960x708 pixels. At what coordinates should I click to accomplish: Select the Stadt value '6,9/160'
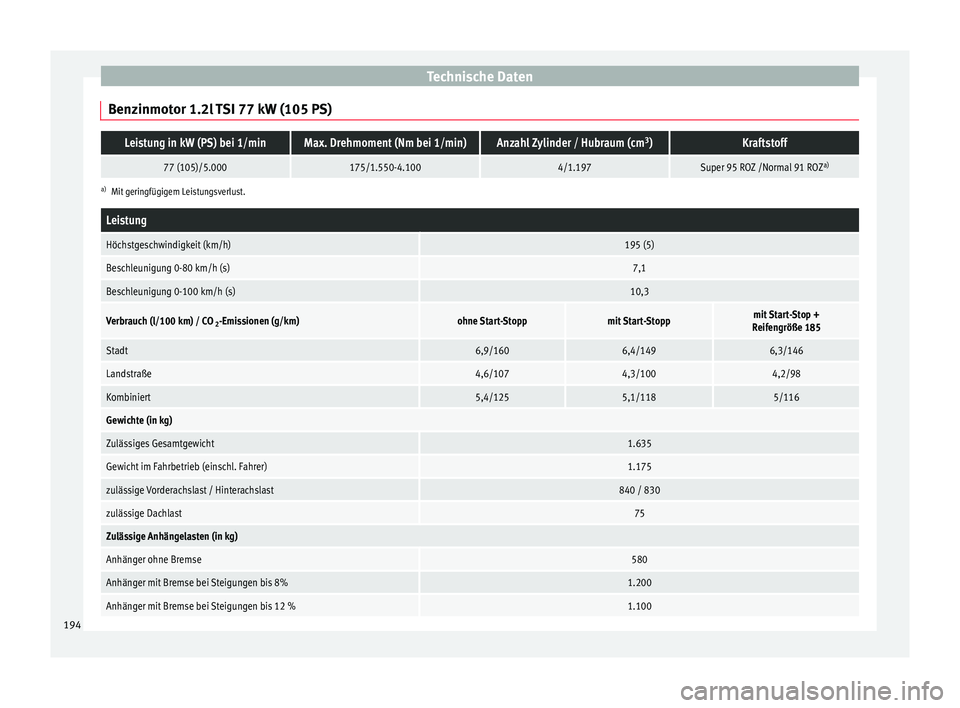click(492, 350)
